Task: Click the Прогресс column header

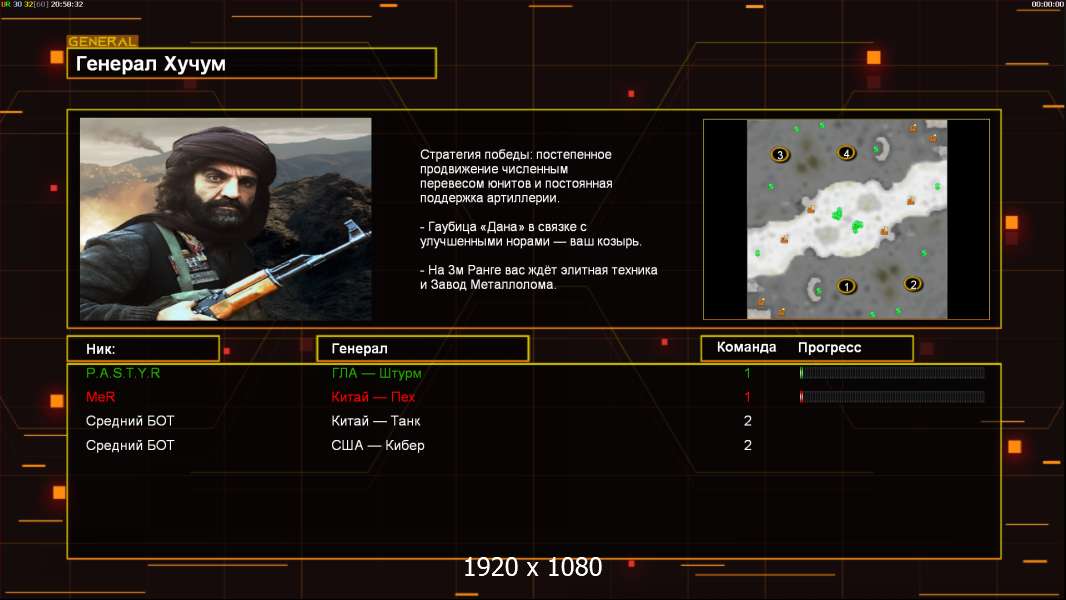Action: coord(829,347)
